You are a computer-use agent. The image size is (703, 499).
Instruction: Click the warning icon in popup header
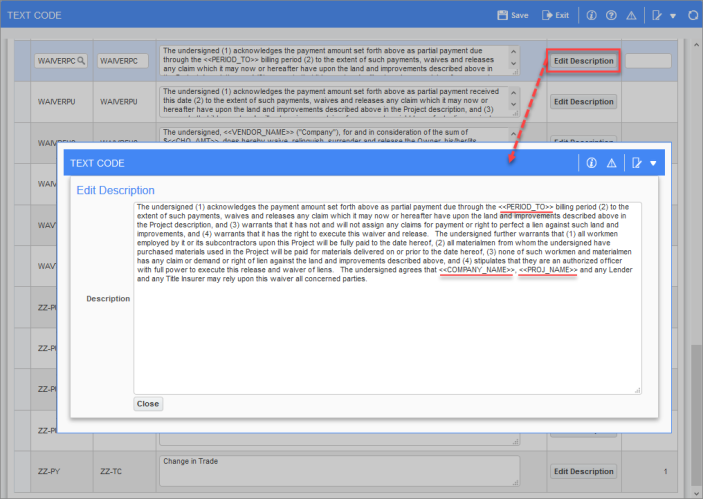[x=611, y=162]
